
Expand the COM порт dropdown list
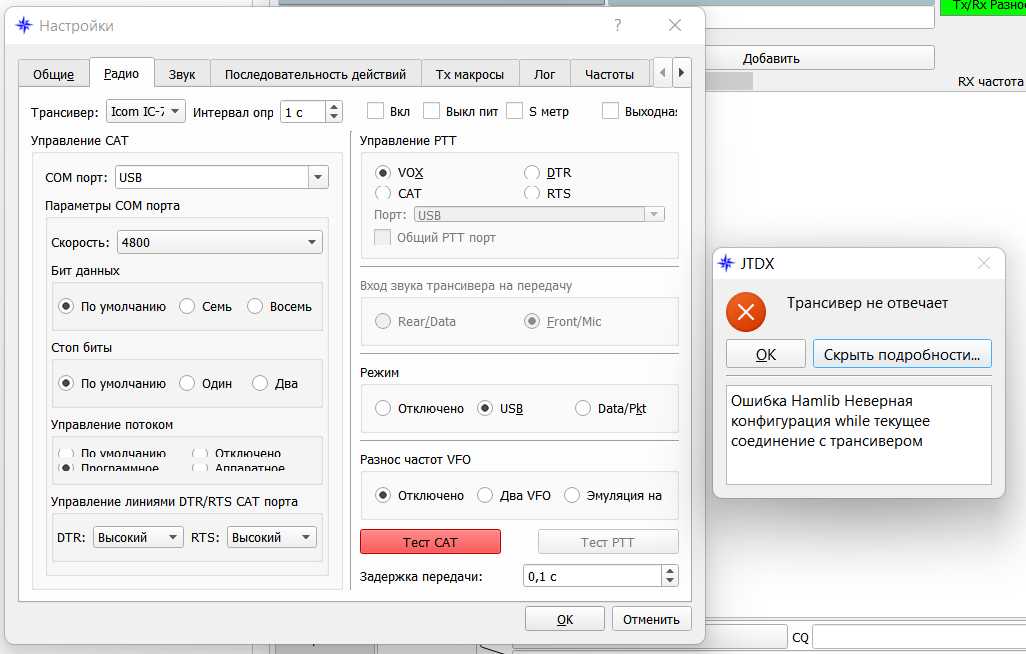pyautogui.click(x=318, y=178)
